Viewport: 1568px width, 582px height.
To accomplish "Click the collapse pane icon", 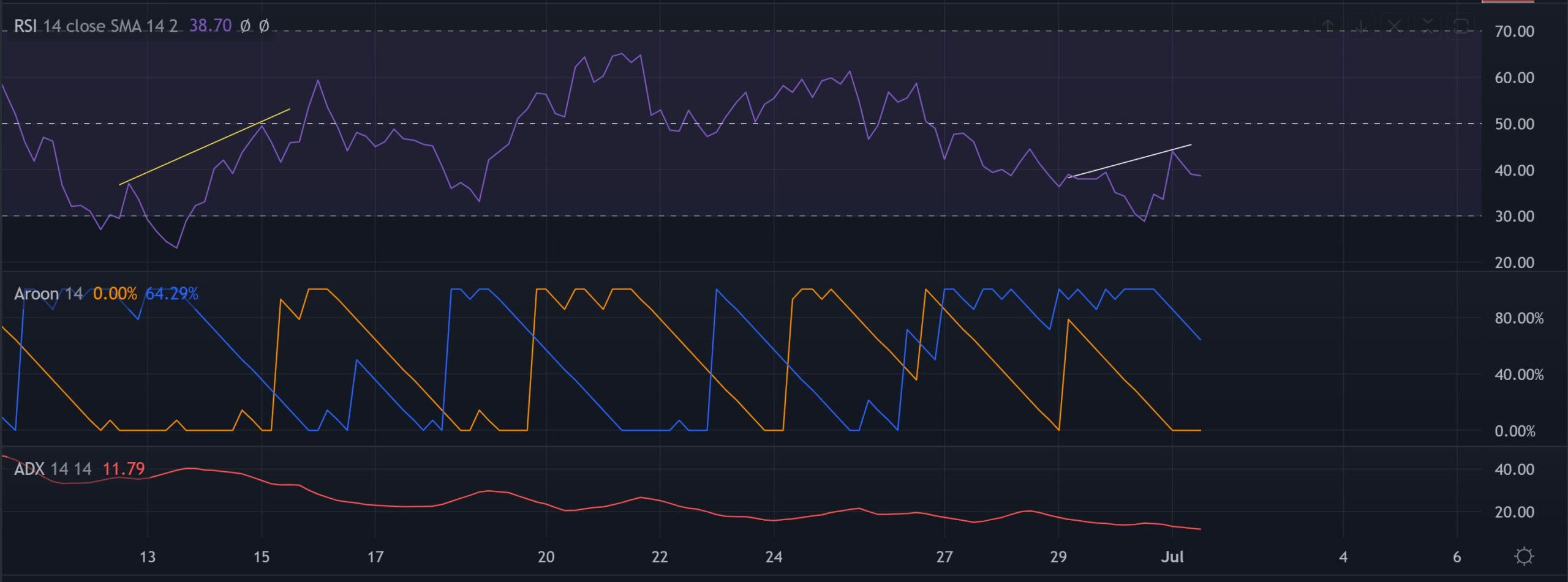I will coord(1427,26).
